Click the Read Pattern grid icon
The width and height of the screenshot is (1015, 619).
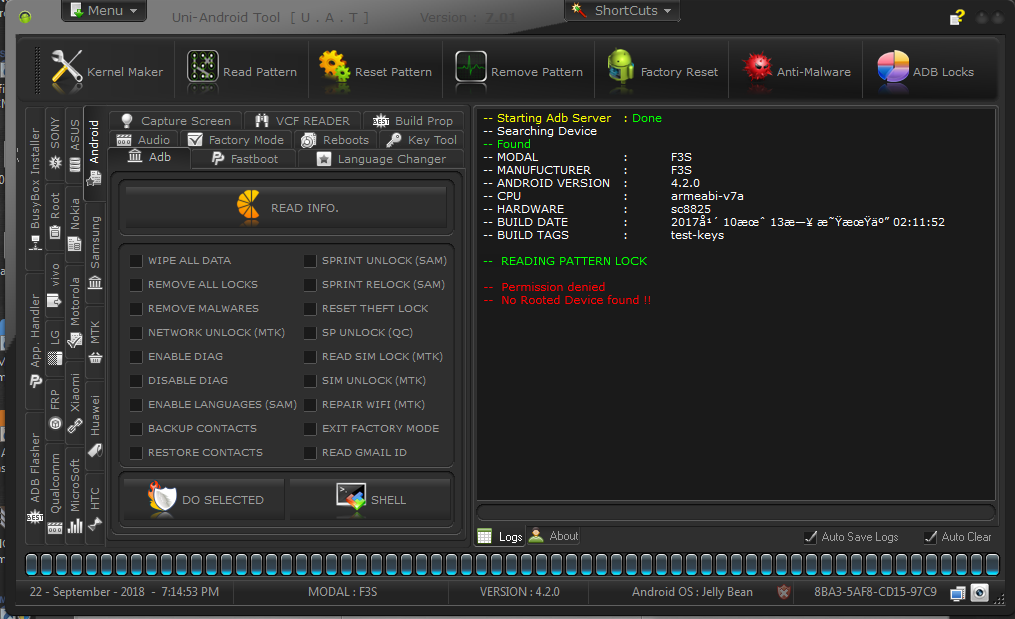coord(203,67)
